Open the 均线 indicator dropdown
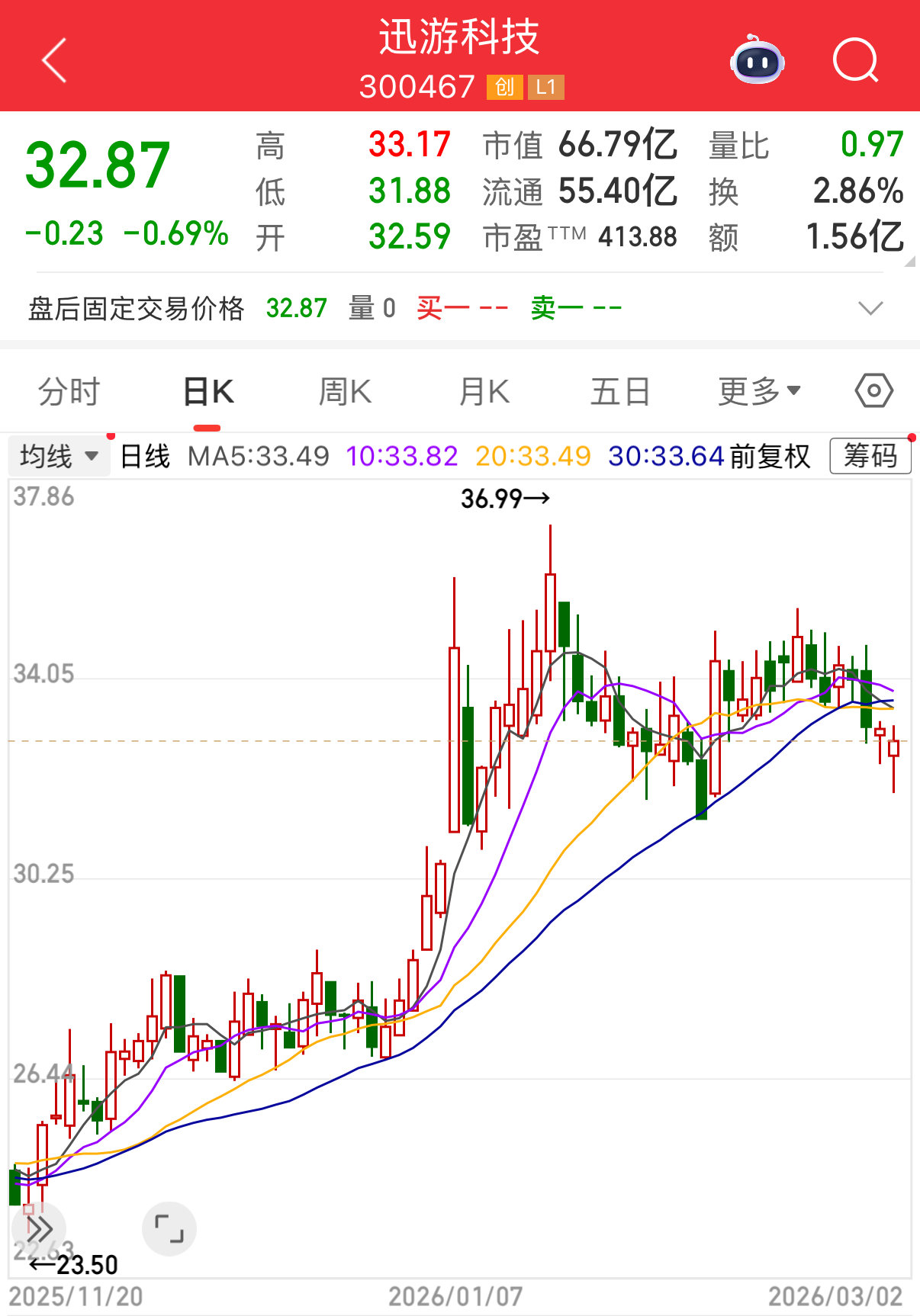The height and width of the screenshot is (1316, 920). (x=60, y=457)
